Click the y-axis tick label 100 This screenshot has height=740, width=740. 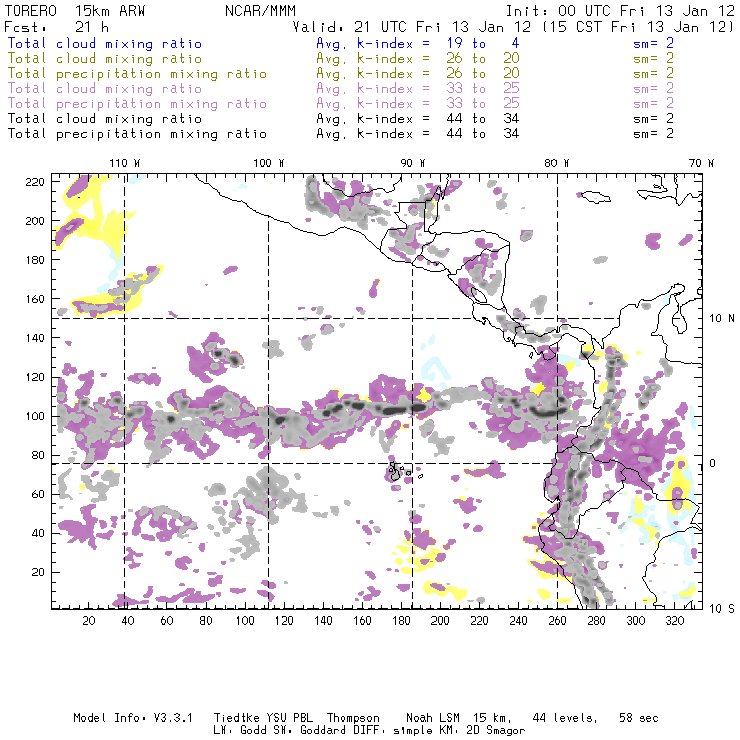35,416
